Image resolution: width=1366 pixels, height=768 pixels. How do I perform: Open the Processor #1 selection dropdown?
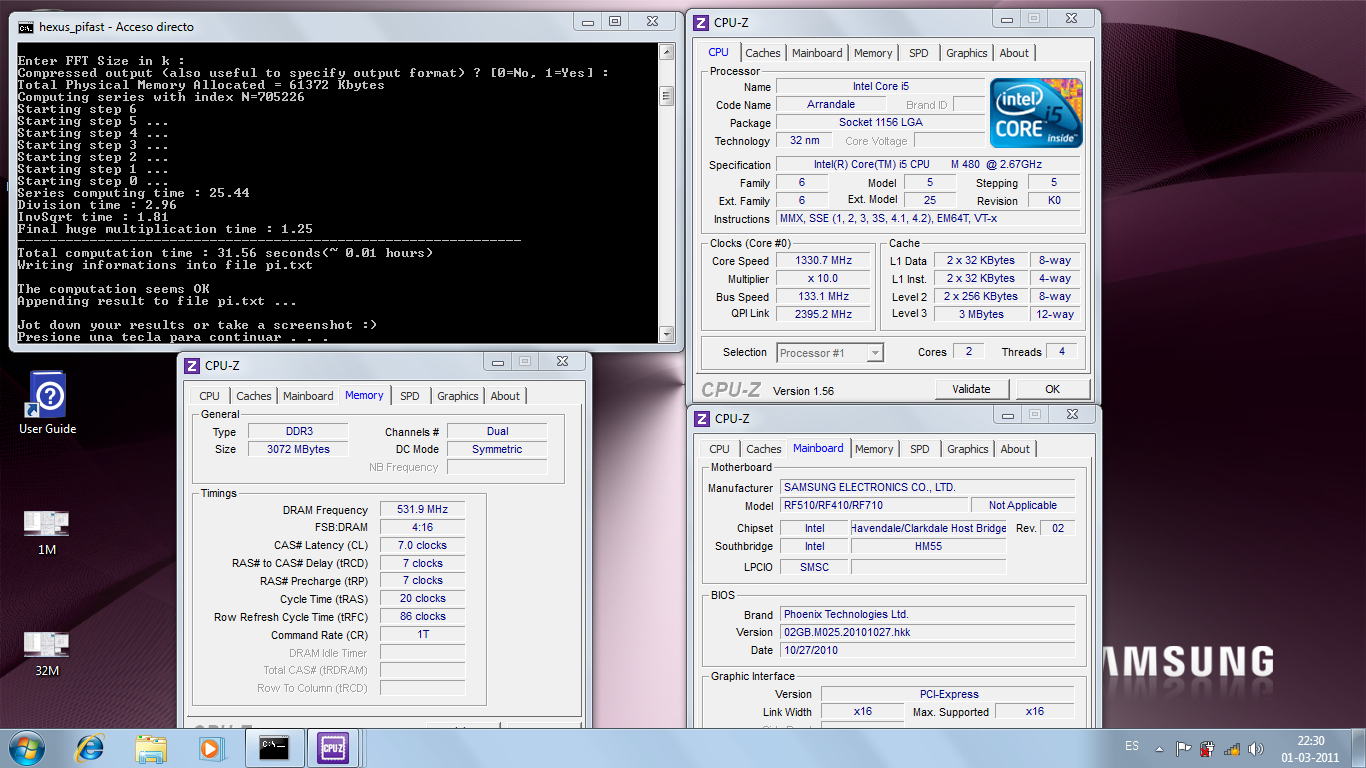point(830,352)
